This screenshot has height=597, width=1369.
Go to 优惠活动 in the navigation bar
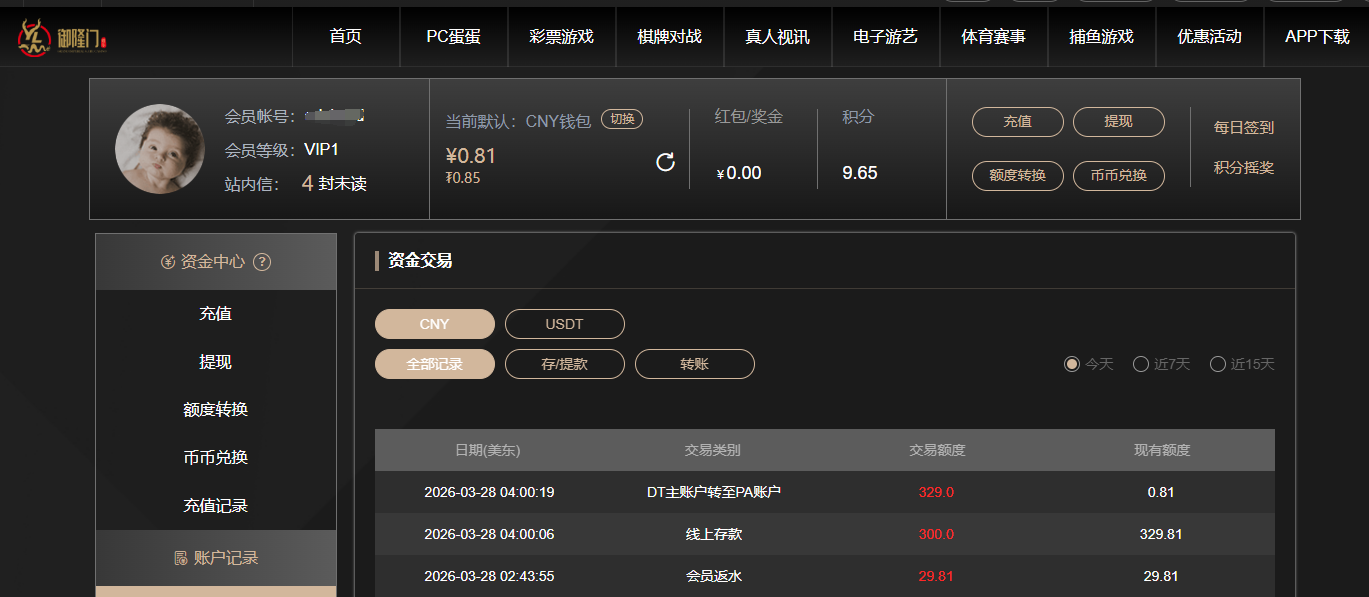pyautogui.click(x=1209, y=37)
